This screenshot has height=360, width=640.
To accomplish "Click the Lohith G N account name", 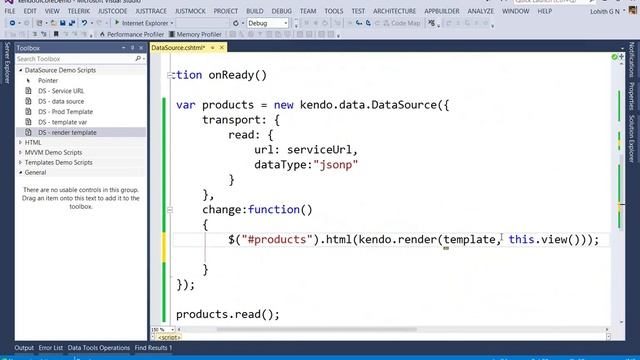I will click(605, 11).
